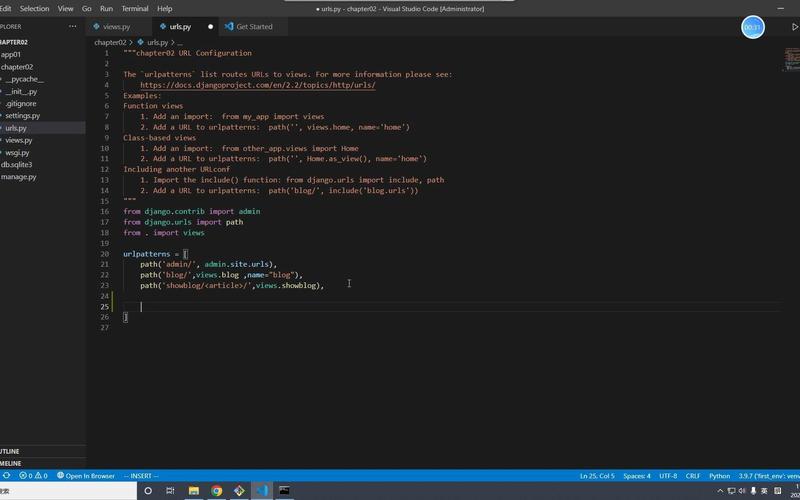Click the Run Python File play icon
The width and height of the screenshot is (800, 500).
(x=794, y=27)
